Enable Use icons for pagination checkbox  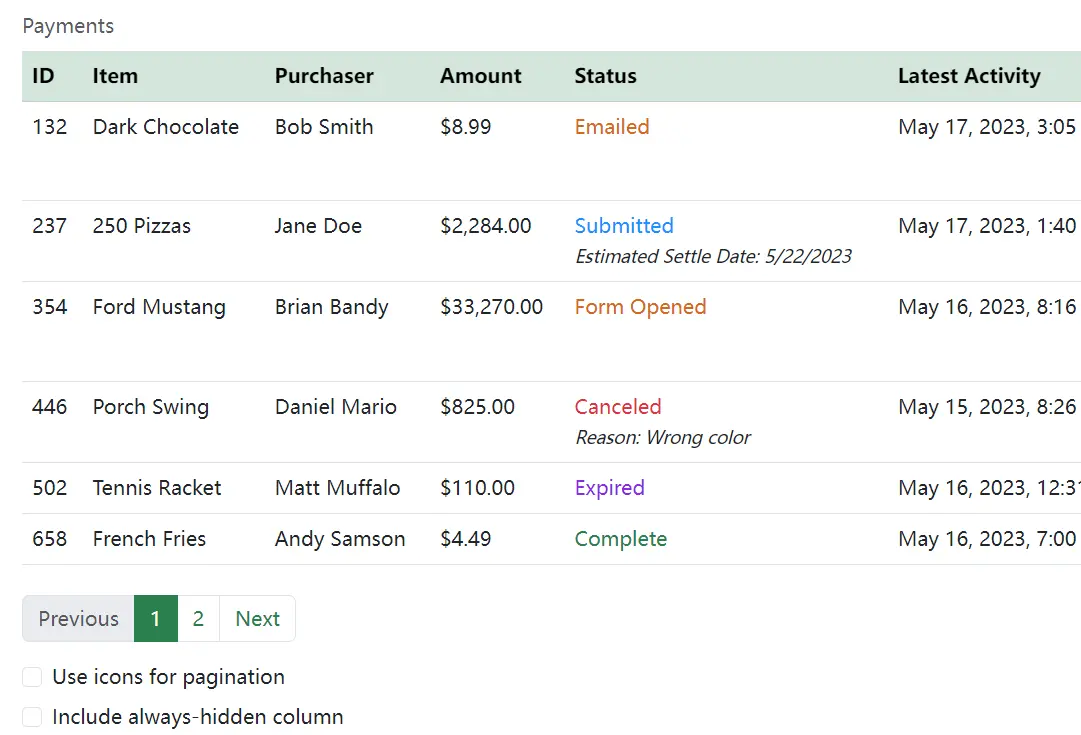coord(33,678)
